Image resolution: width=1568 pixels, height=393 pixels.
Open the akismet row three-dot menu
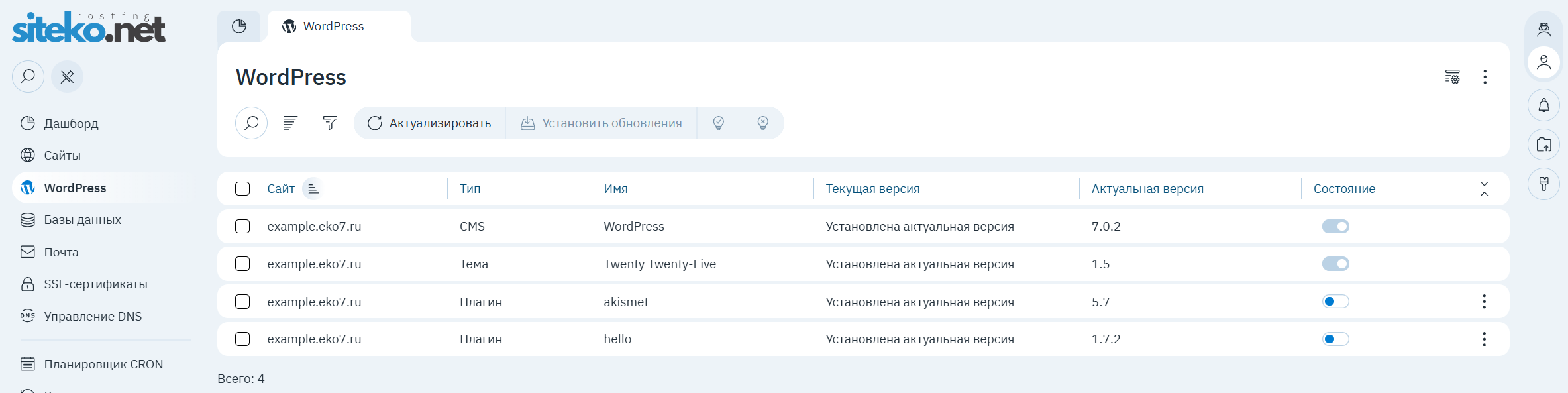tap(1484, 302)
